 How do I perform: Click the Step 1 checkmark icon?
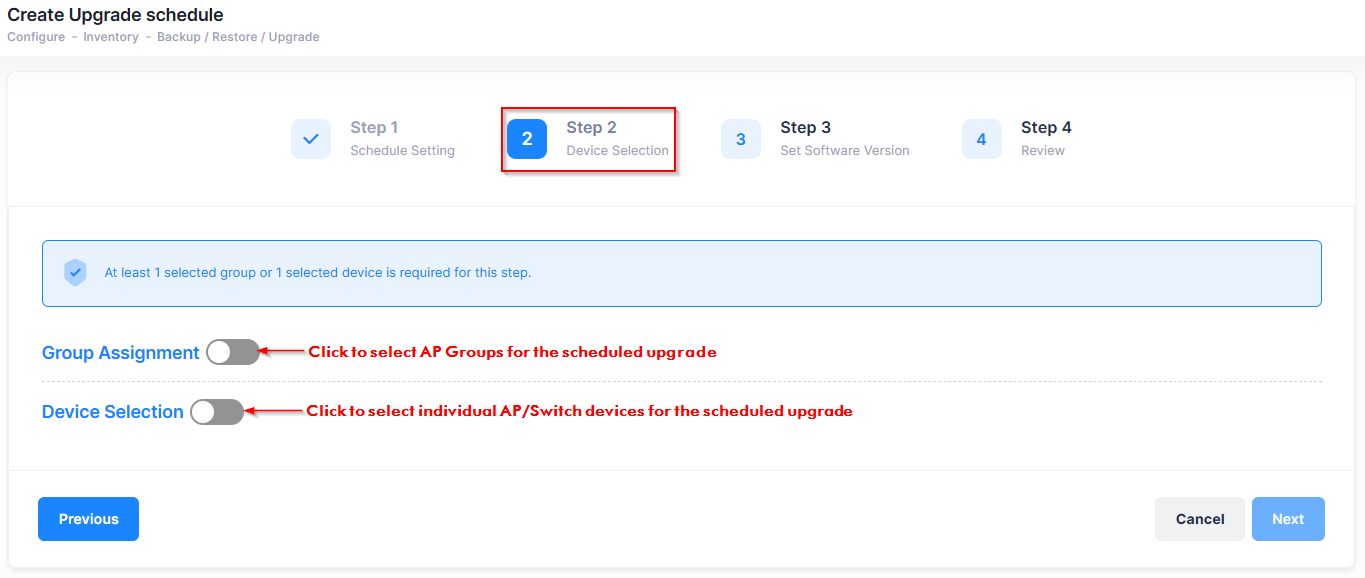pyautogui.click(x=311, y=139)
